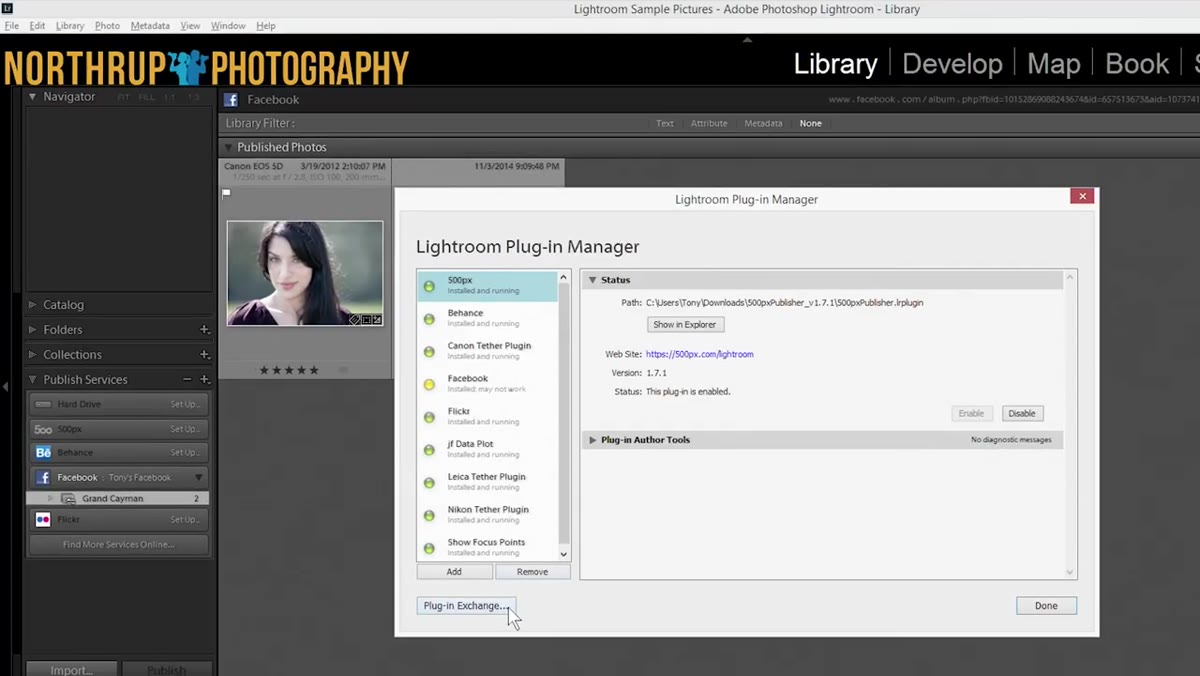Screen dimensions: 1200x676
Task: Click the Show Focus Points status dot
Action: click(x=429, y=548)
